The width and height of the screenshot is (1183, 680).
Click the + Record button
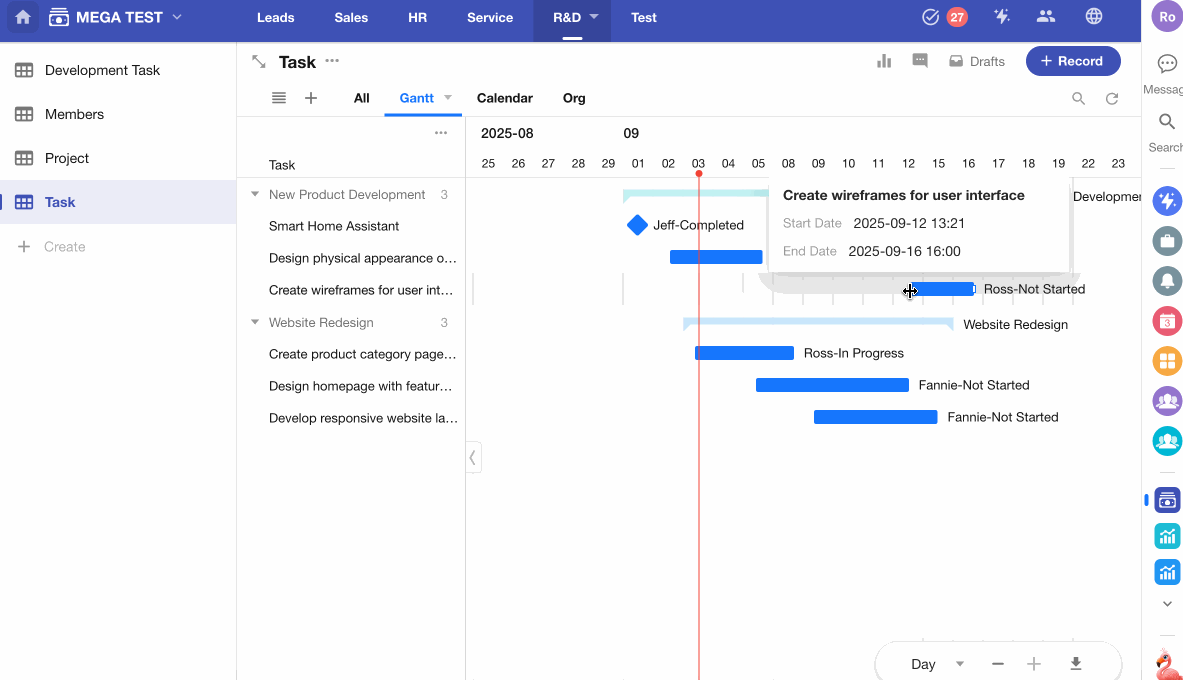click(1072, 61)
